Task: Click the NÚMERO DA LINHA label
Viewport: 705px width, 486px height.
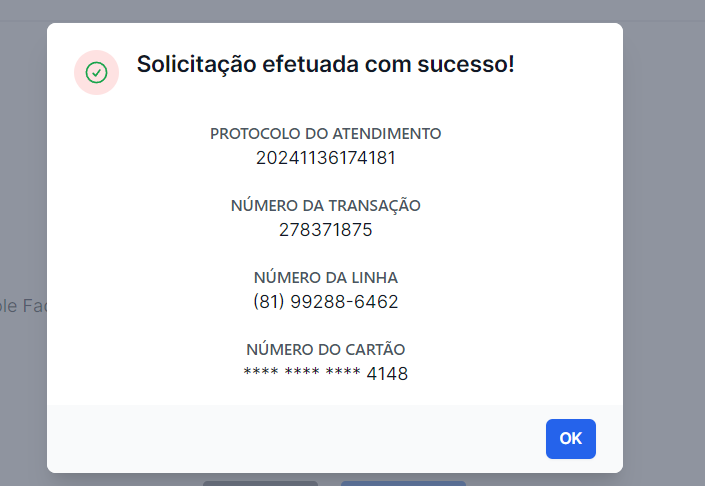Action: [x=326, y=277]
